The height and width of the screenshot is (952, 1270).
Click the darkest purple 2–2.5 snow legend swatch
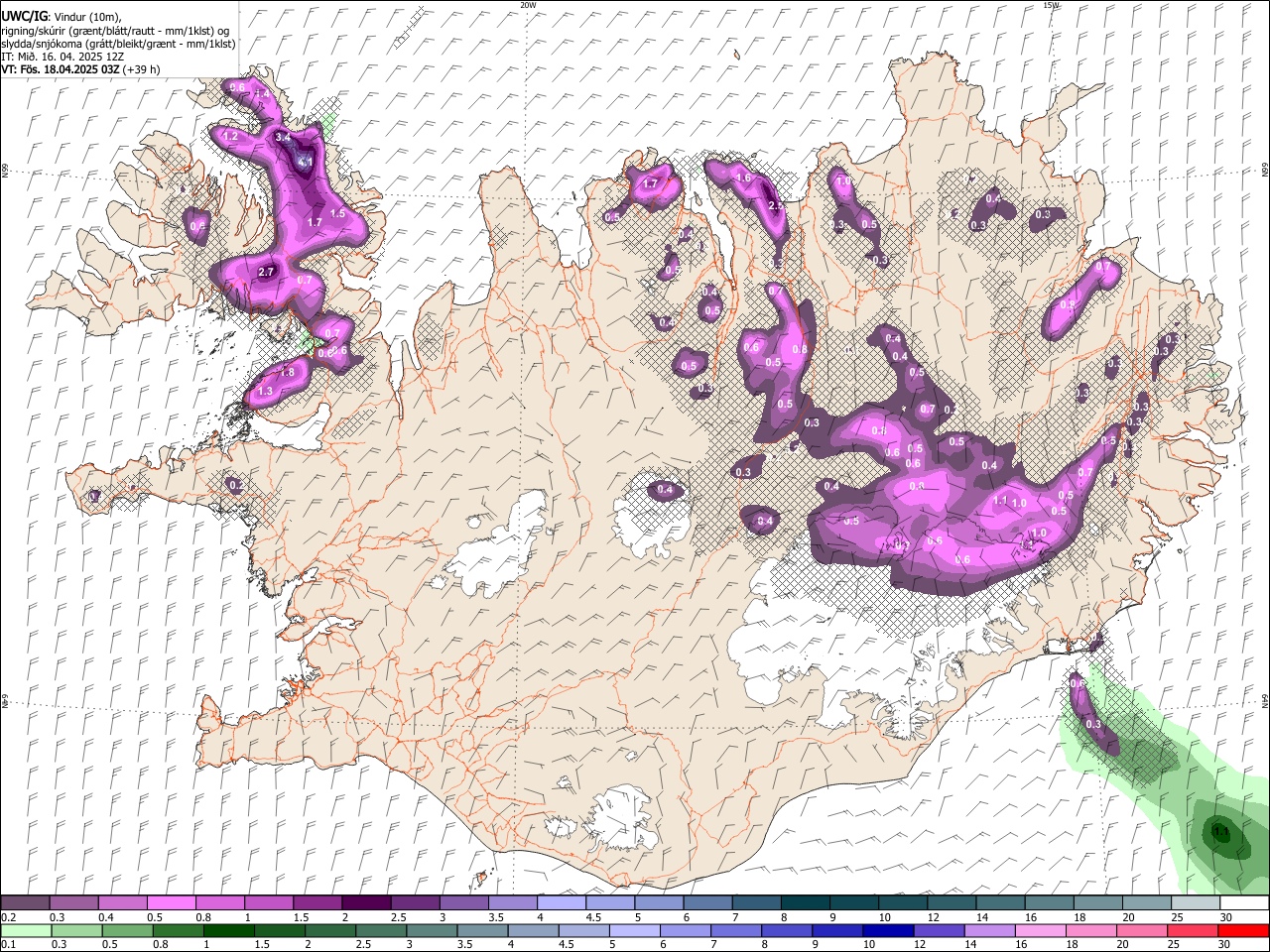[x=366, y=903]
